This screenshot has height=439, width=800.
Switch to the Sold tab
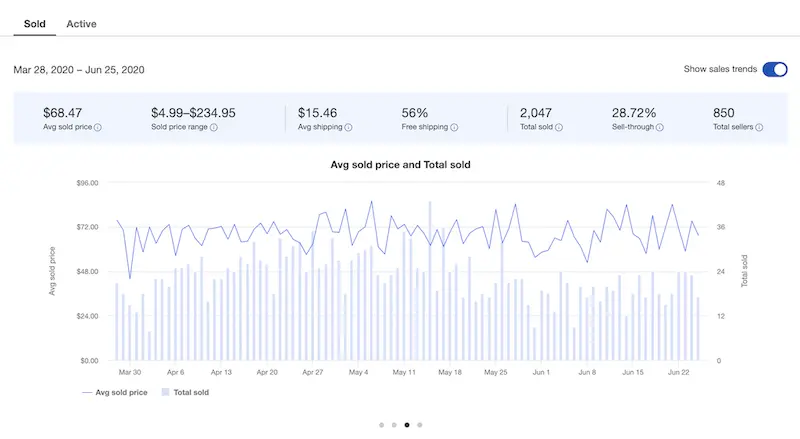point(34,23)
